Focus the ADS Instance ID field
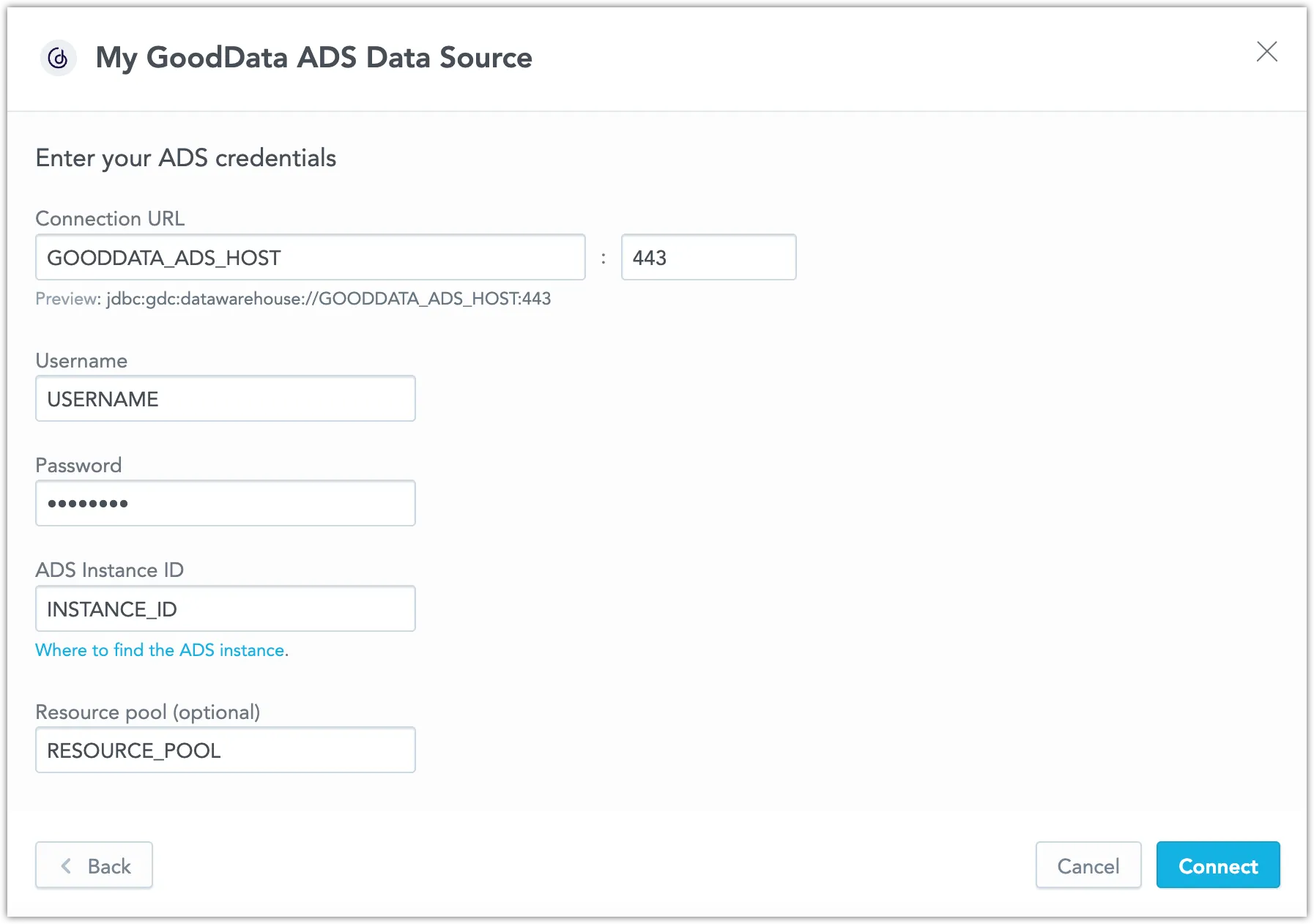The height and width of the screenshot is (924, 1314). coord(225,608)
